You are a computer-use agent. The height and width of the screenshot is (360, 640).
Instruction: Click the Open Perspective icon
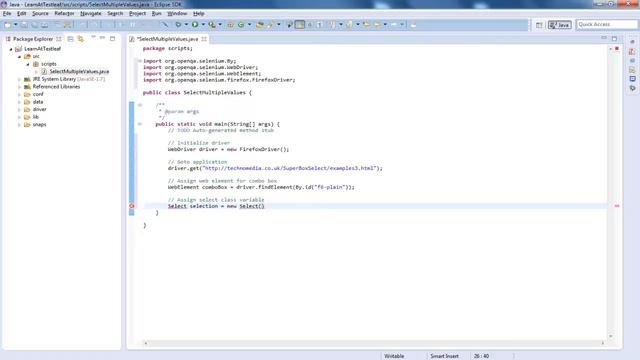(539, 25)
